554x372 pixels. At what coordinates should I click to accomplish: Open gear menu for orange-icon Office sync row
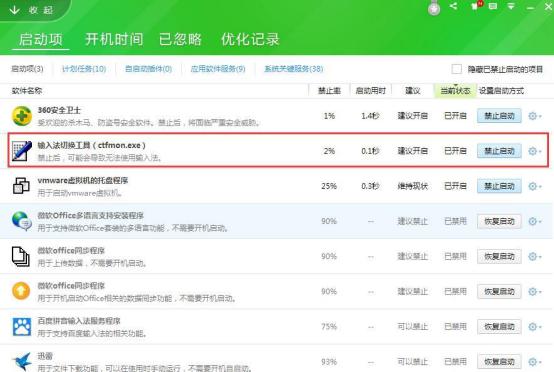535,291
